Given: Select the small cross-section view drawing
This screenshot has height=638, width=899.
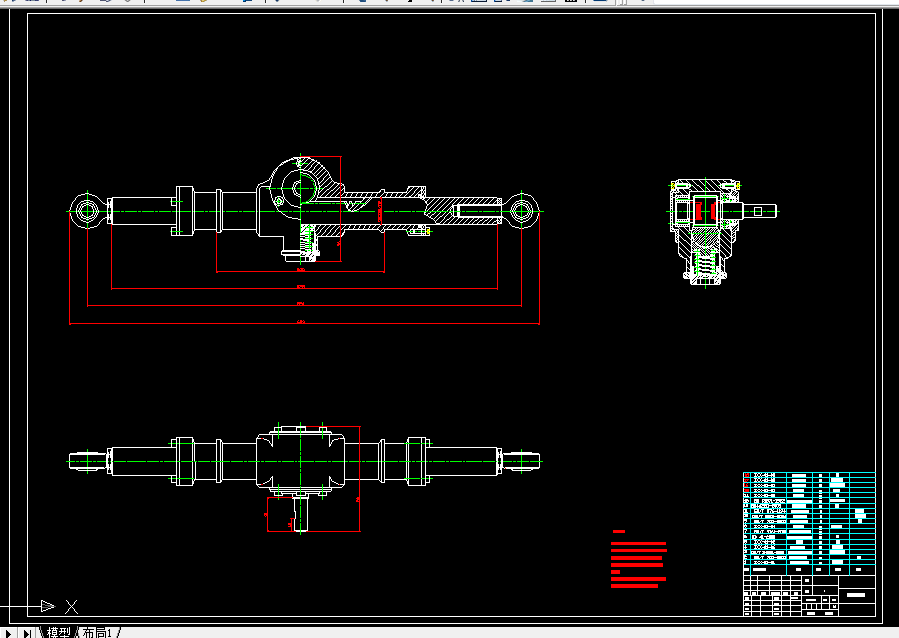Looking at the screenshot, I should 723,233.
